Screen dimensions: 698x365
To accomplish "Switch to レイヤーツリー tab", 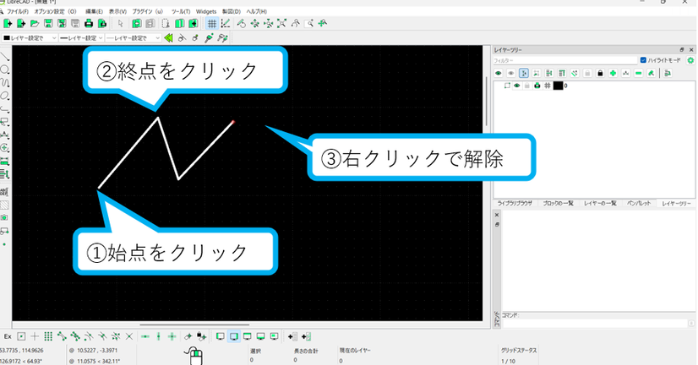I will tap(676, 203).
